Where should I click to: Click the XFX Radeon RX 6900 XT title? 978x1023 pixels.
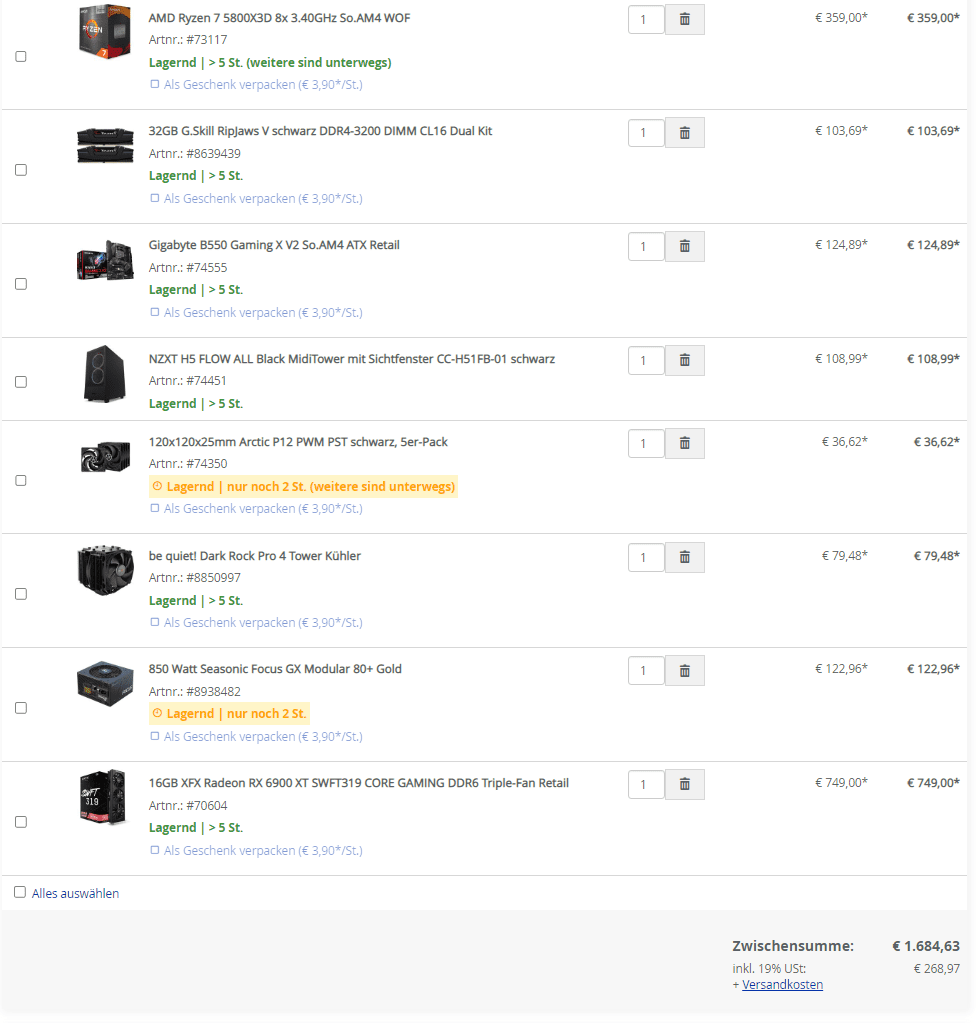pyautogui.click(x=359, y=783)
